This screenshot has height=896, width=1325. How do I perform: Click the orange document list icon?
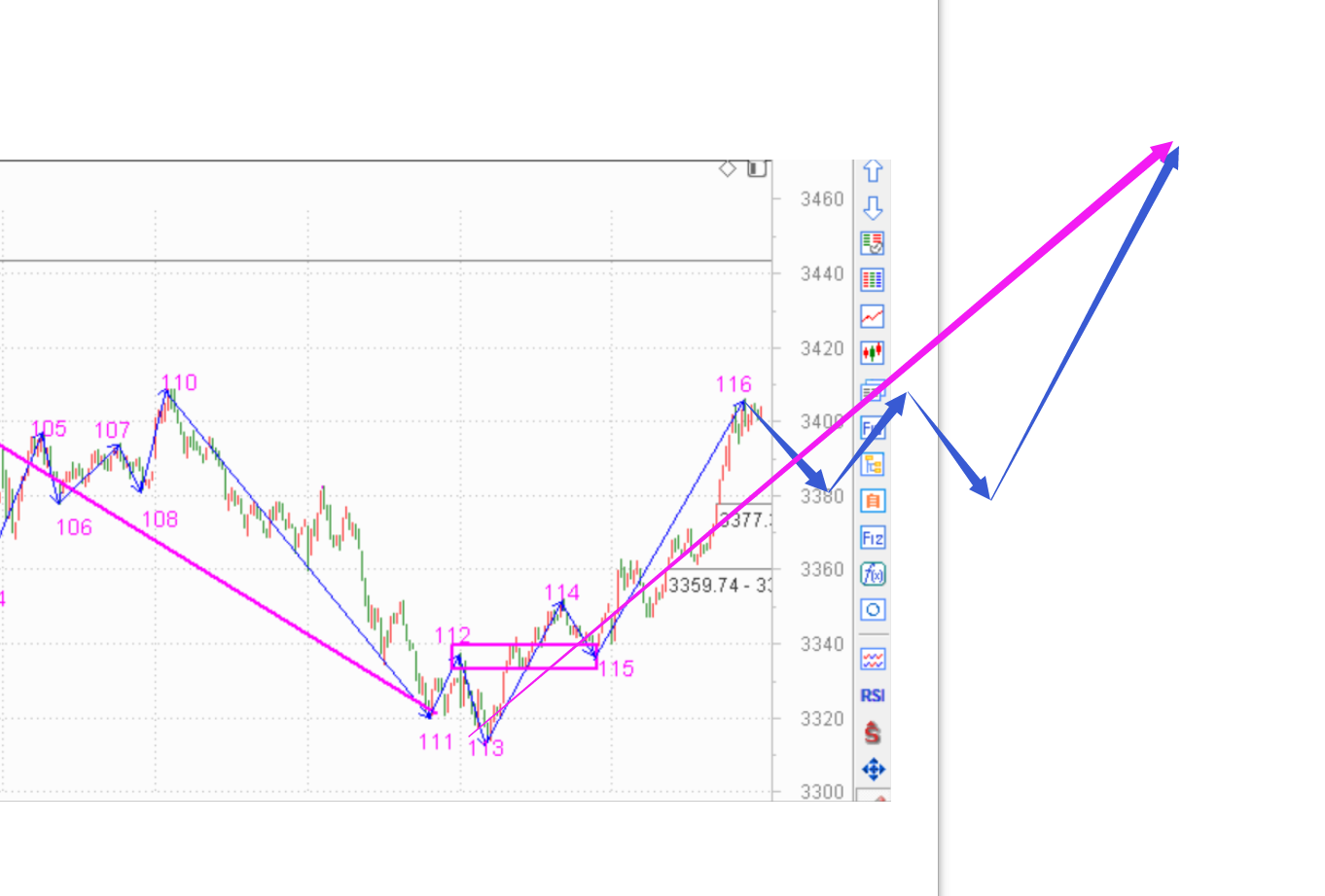(x=873, y=501)
